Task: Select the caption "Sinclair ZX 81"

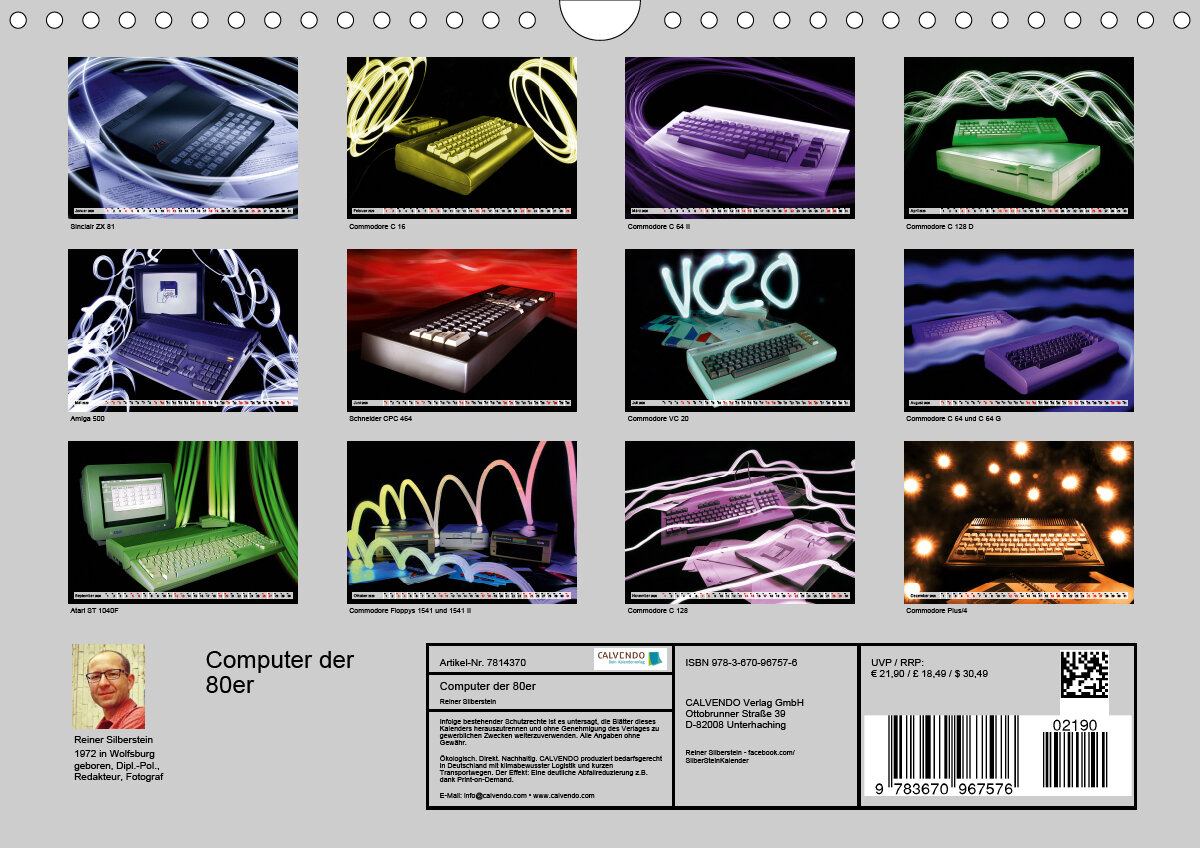Action: coord(92,227)
